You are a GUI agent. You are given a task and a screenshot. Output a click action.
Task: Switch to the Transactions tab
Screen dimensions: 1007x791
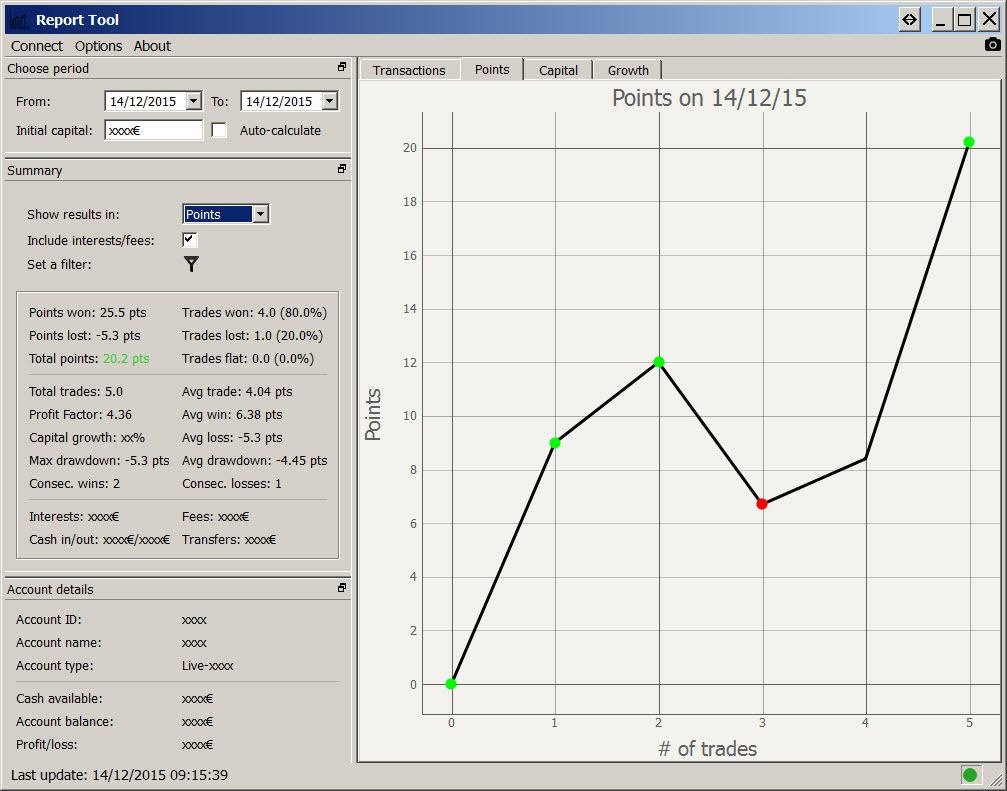tap(409, 70)
